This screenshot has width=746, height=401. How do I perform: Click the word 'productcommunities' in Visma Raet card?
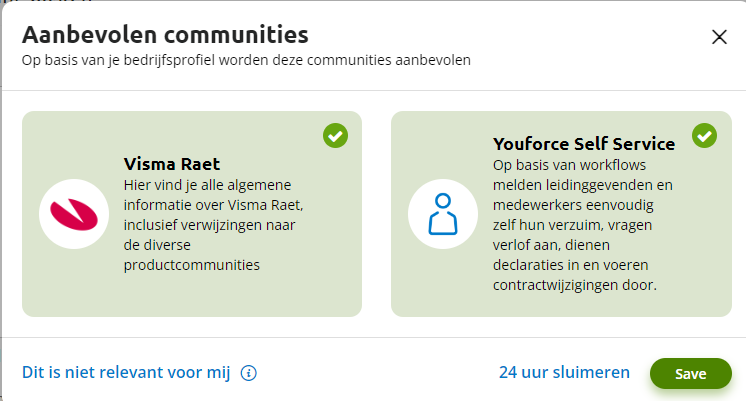click(x=191, y=265)
